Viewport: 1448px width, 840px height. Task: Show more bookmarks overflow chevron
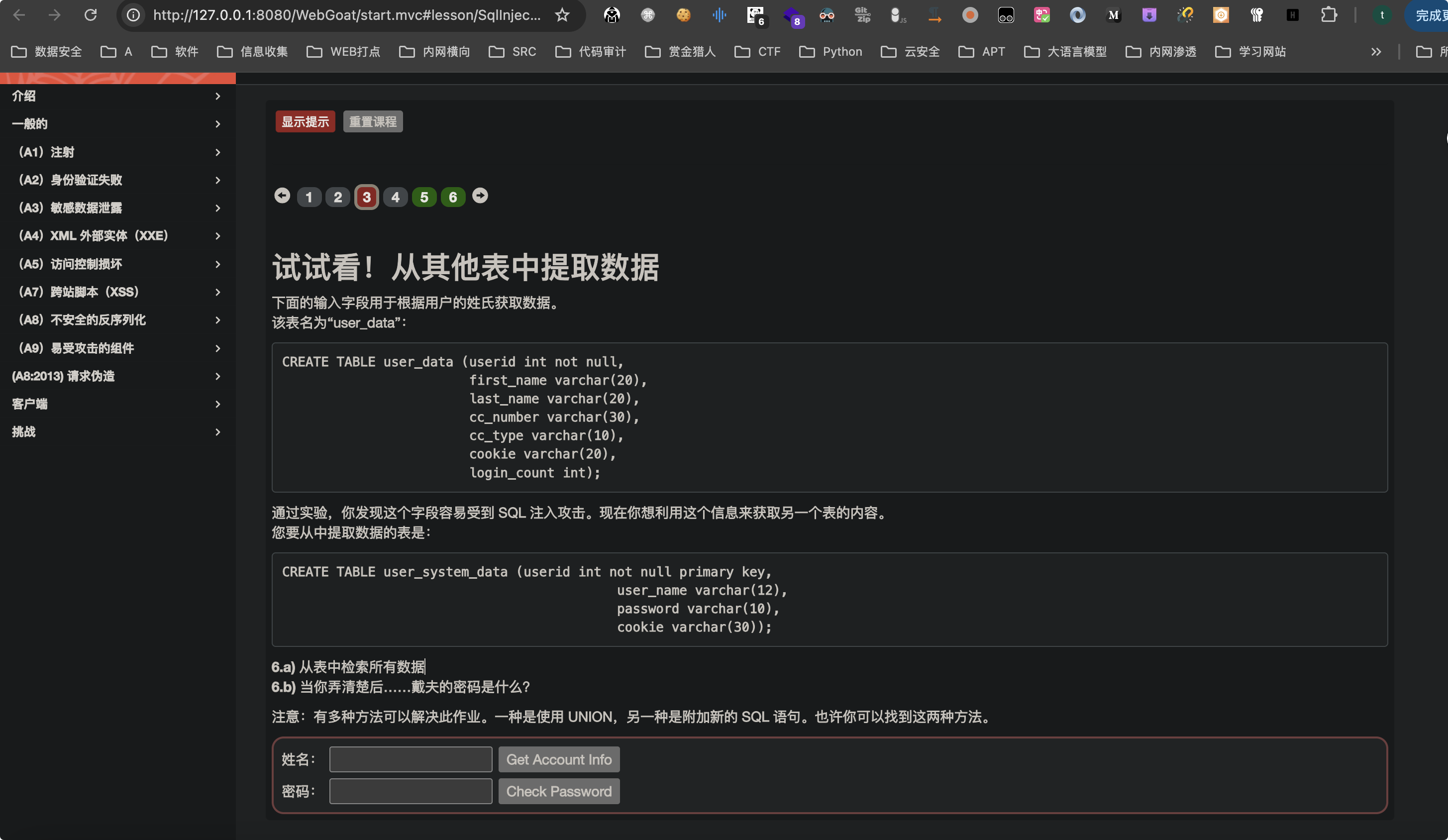[1376, 52]
